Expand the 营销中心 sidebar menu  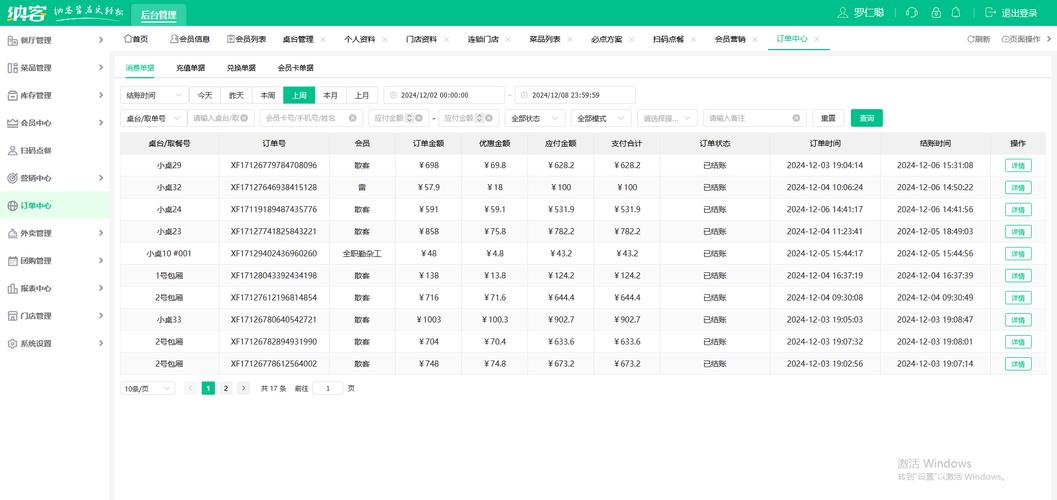[100, 179]
